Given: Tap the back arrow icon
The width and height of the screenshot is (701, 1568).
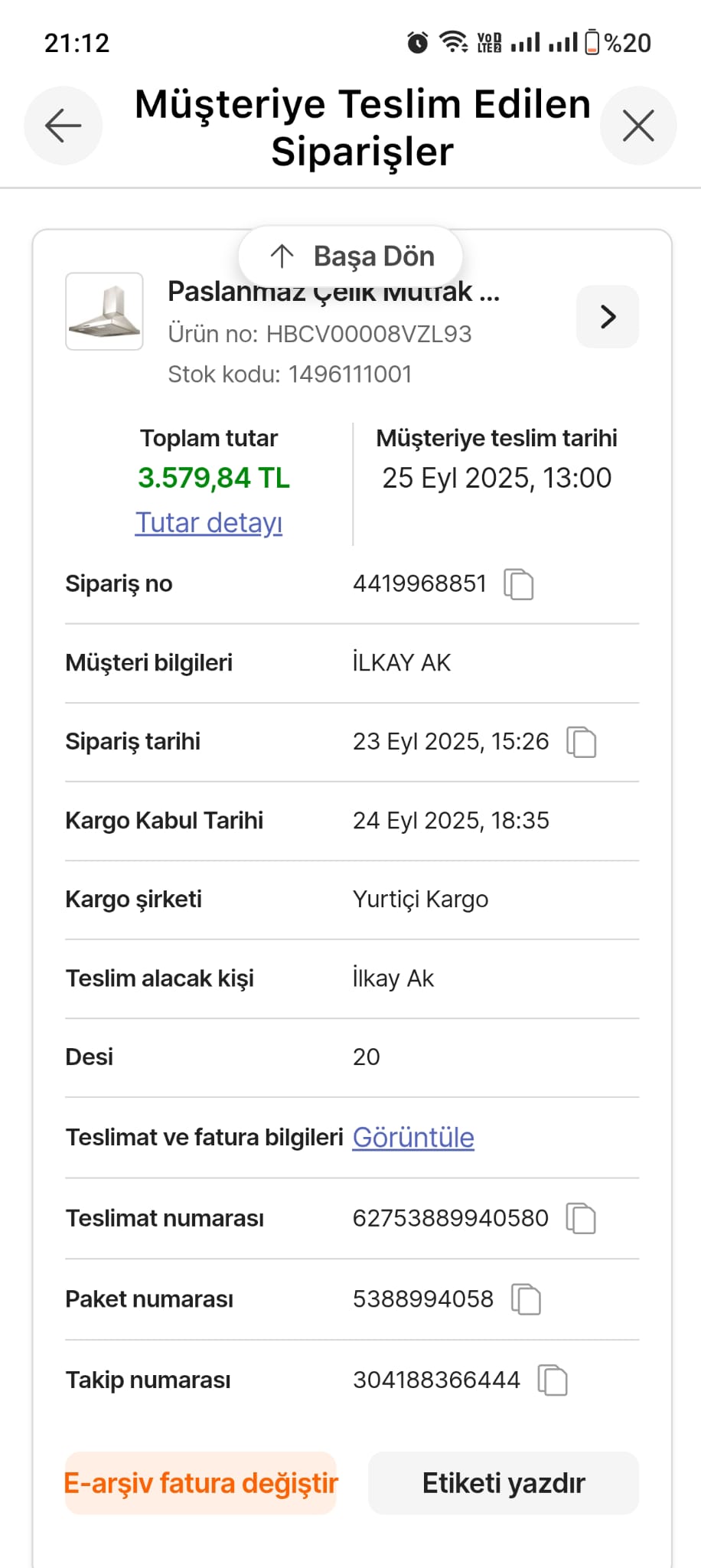Looking at the screenshot, I should pos(63,126).
